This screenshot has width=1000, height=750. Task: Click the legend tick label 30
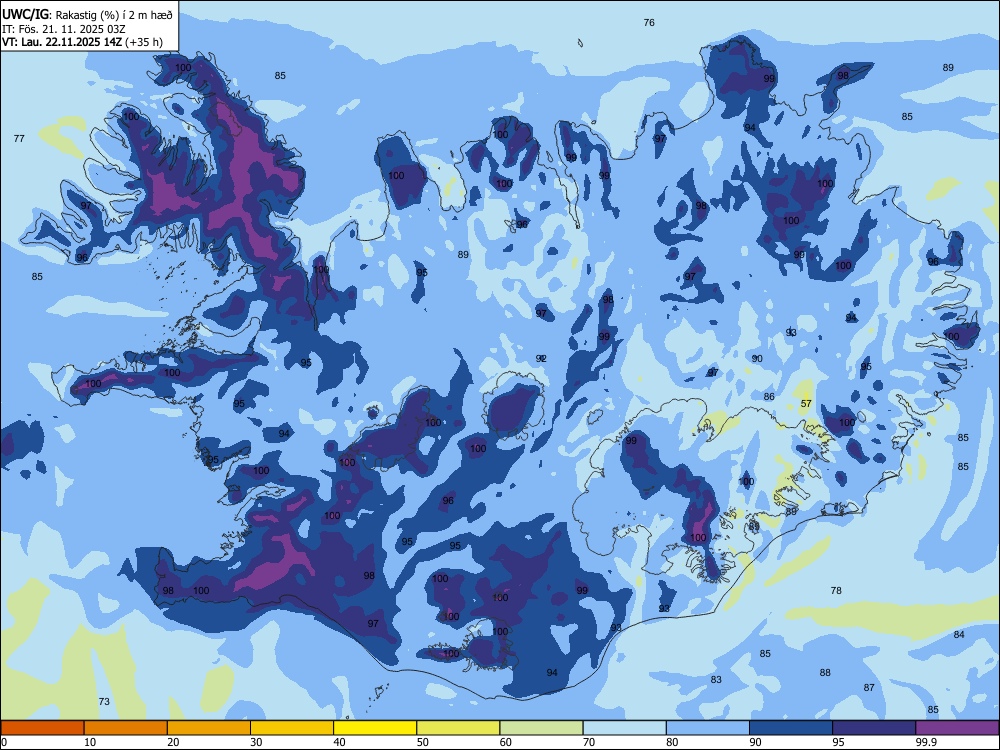(x=256, y=742)
